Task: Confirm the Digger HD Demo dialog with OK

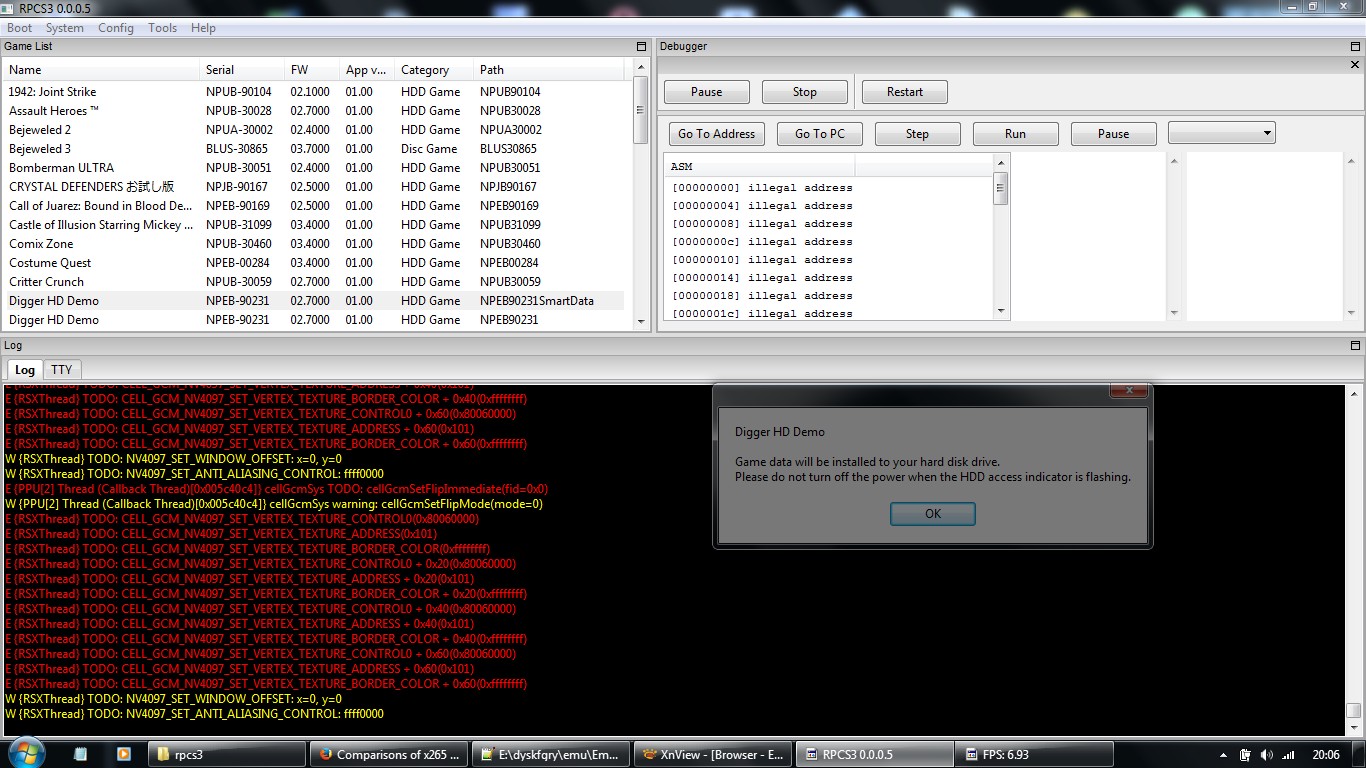Action: pos(932,513)
